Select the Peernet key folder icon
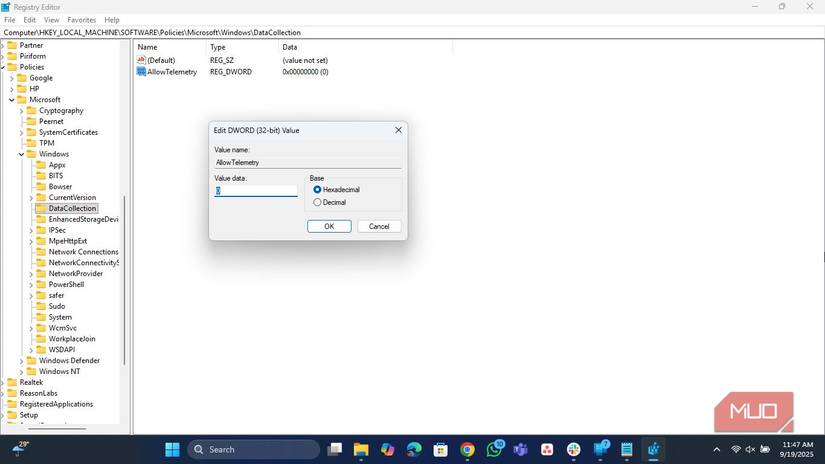 click(x=32, y=122)
